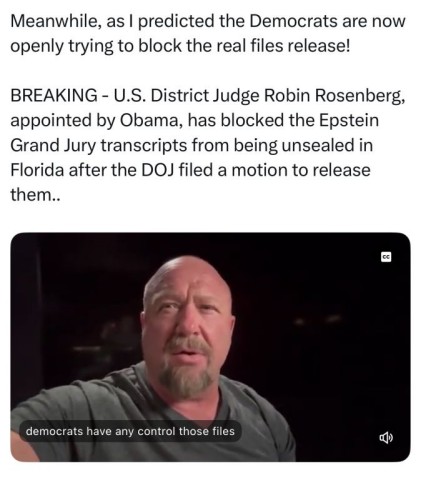Image resolution: width=421 pixels, height=480 pixels.
Task: Click the word "Epstein" in the post text
Action: (x=349, y=120)
